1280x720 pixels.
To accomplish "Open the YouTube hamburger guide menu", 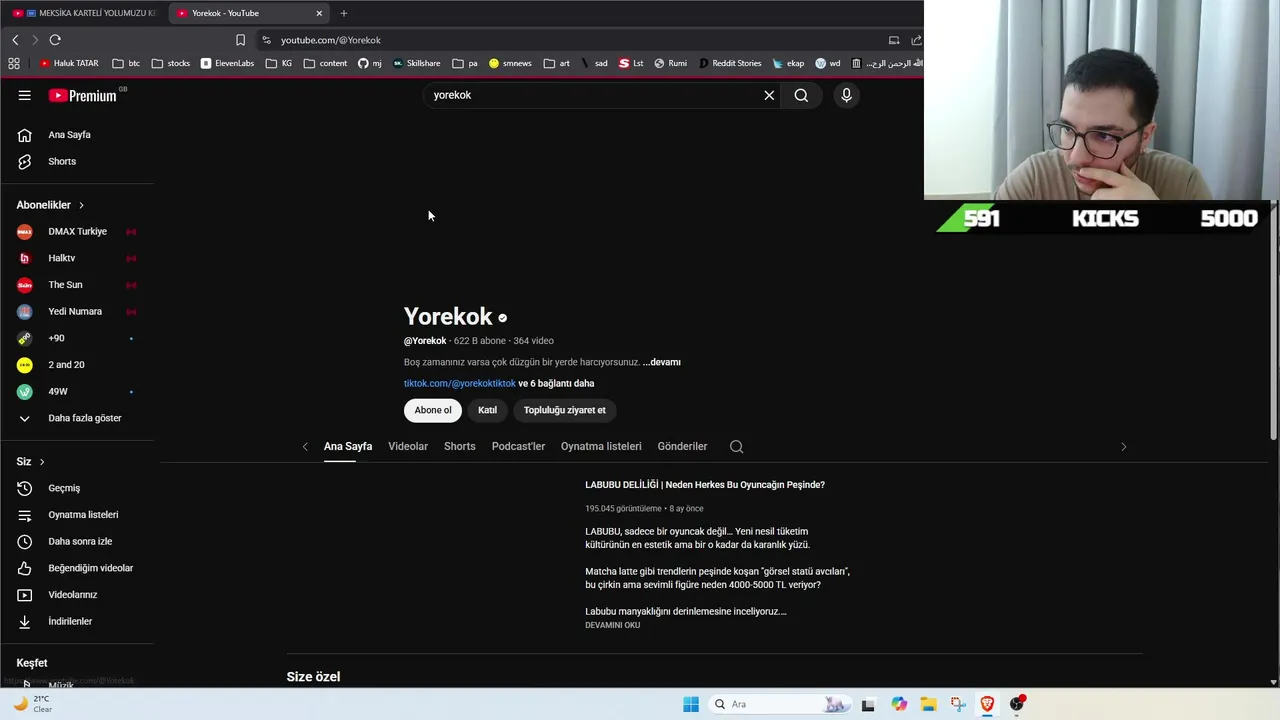I will [24, 95].
